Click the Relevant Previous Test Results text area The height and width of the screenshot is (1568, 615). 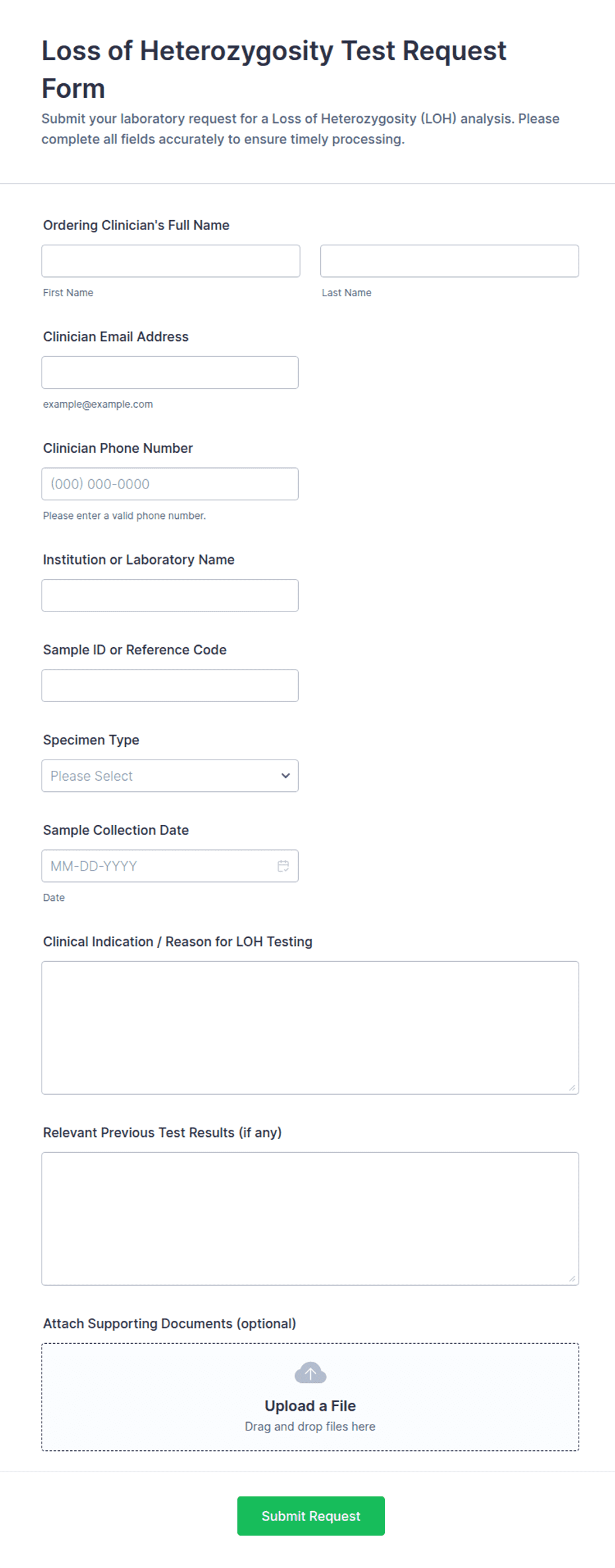tap(310, 1219)
